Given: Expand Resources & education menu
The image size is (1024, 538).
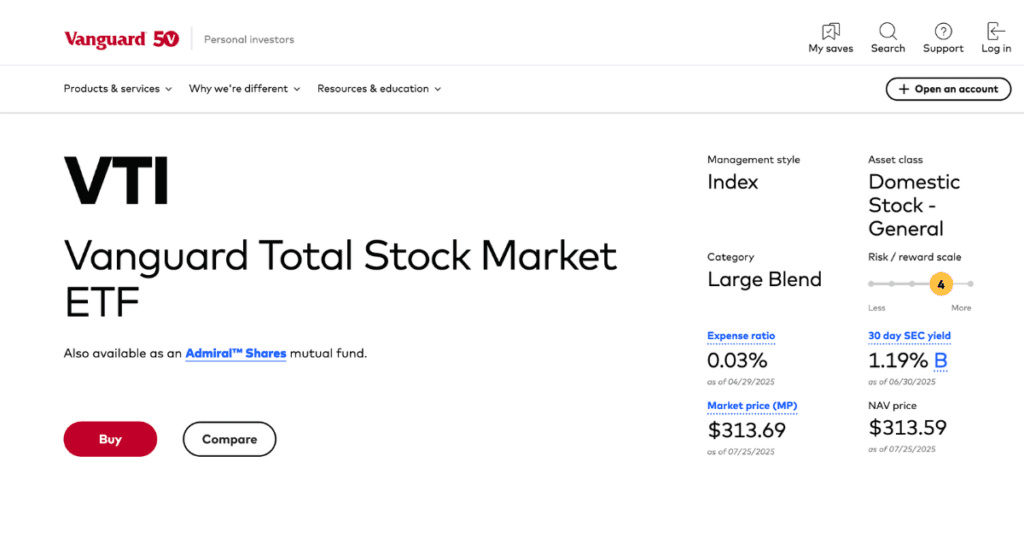Looking at the screenshot, I should pos(379,89).
